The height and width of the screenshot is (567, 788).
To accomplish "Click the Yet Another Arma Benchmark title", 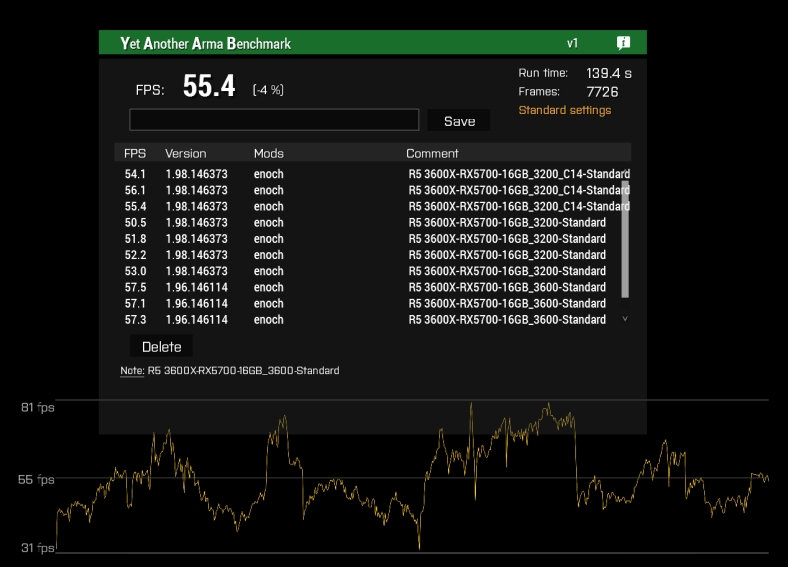I will pos(206,43).
